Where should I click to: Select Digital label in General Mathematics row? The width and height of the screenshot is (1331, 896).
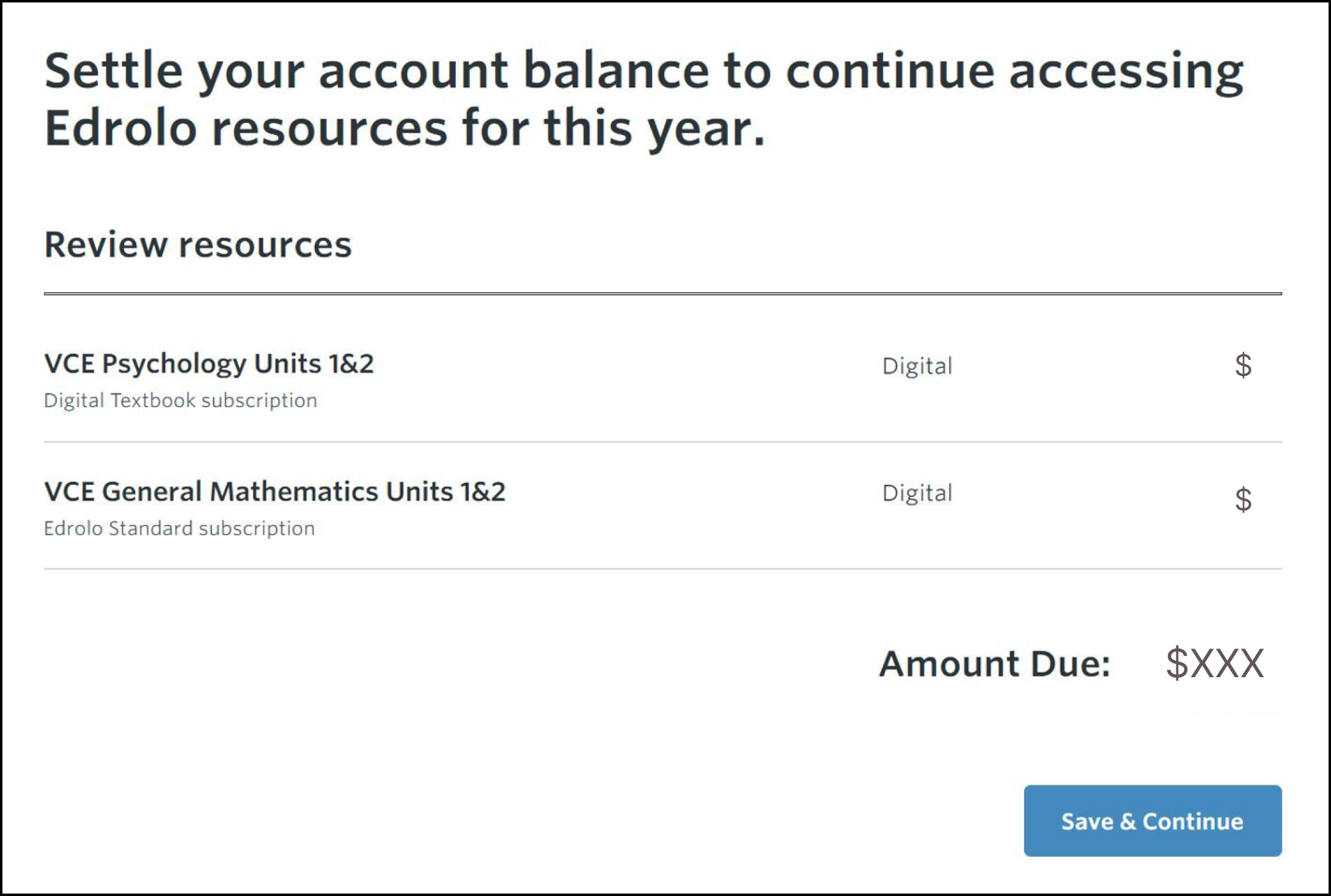(x=917, y=493)
